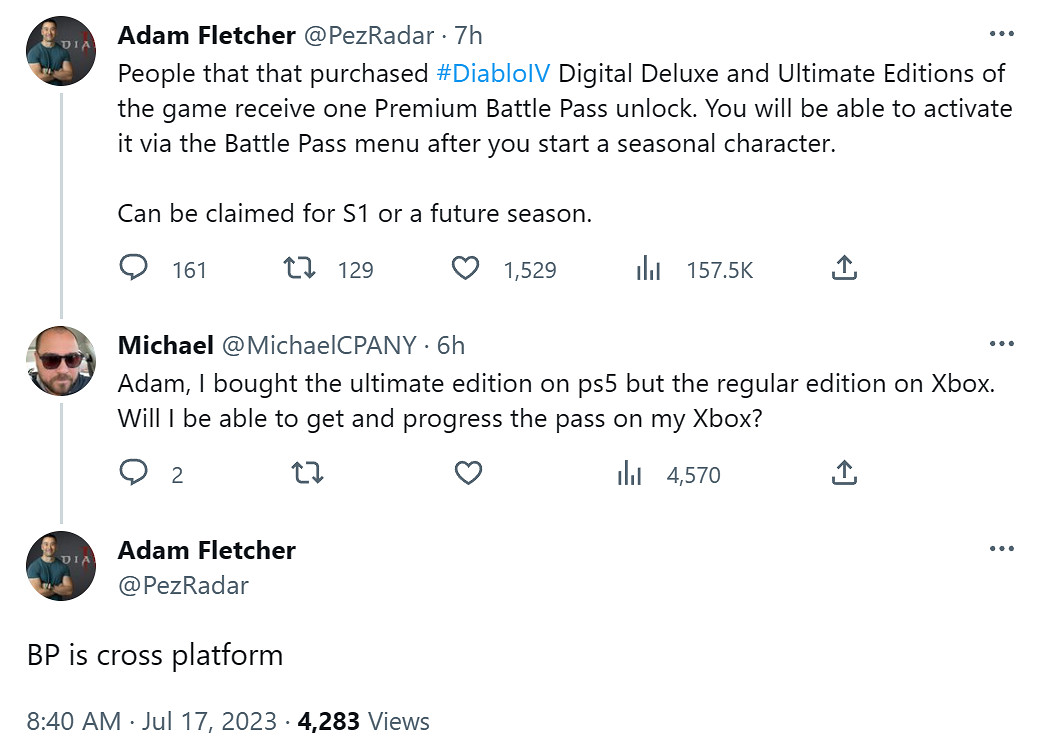The image size is (1043, 748).
Task: Retweet Michael's tweet about ultimate edition
Action: point(308,473)
